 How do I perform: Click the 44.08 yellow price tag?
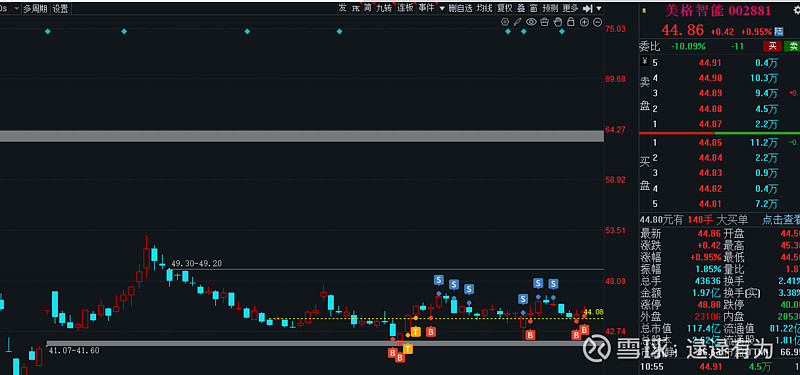(594, 312)
